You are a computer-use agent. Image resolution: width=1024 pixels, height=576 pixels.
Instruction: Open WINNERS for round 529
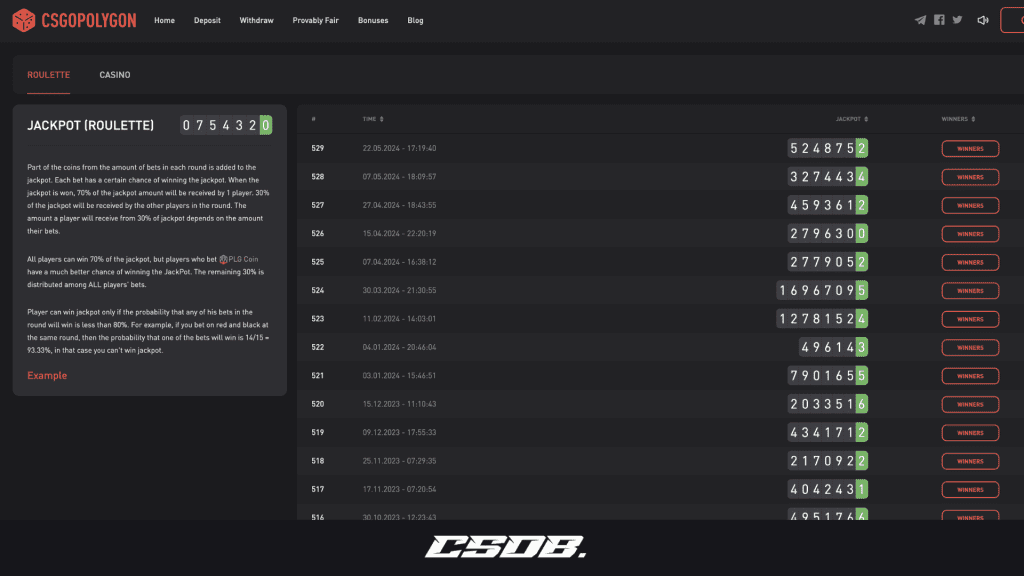point(969,148)
